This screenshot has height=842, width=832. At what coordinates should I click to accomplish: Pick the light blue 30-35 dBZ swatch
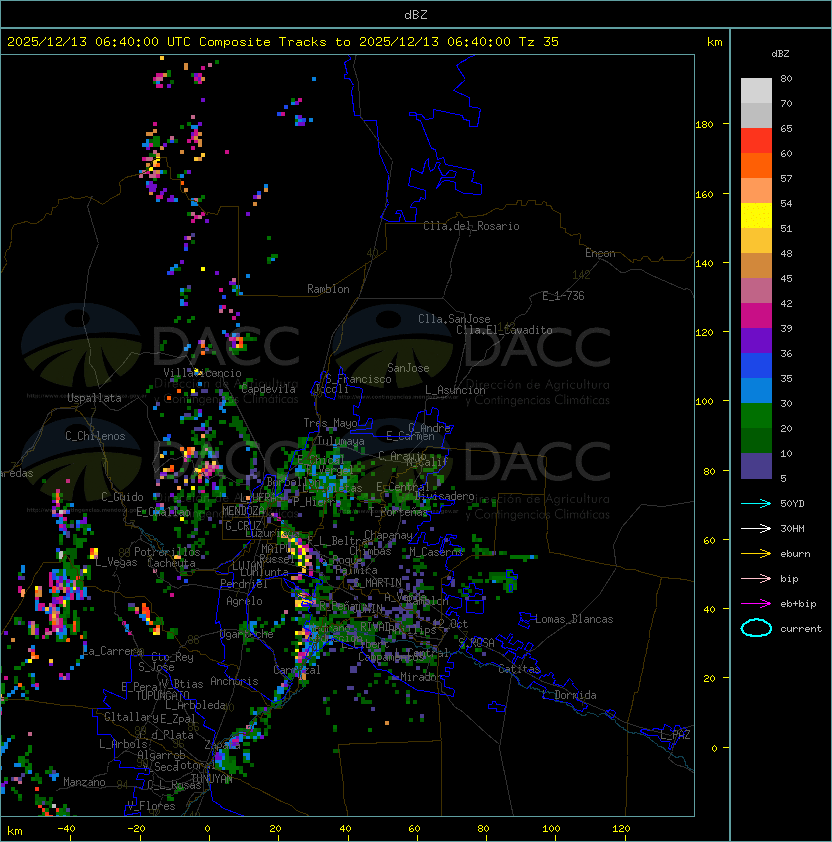pos(756,390)
